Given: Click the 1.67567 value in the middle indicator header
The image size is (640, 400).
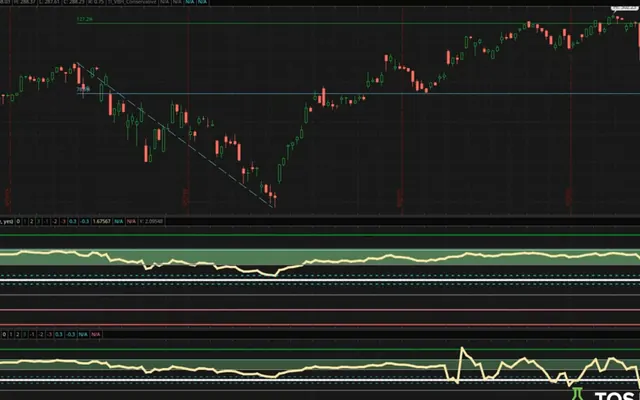Looking at the screenshot, I should (x=102, y=221).
